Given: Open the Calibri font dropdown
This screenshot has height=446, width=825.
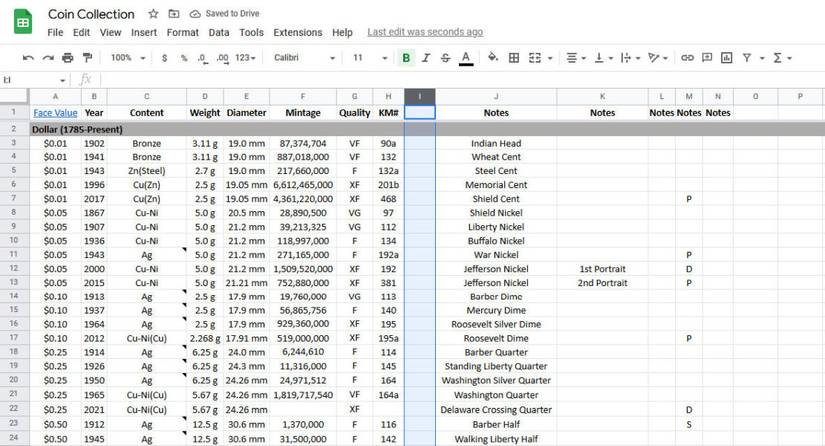Looking at the screenshot, I should point(303,58).
